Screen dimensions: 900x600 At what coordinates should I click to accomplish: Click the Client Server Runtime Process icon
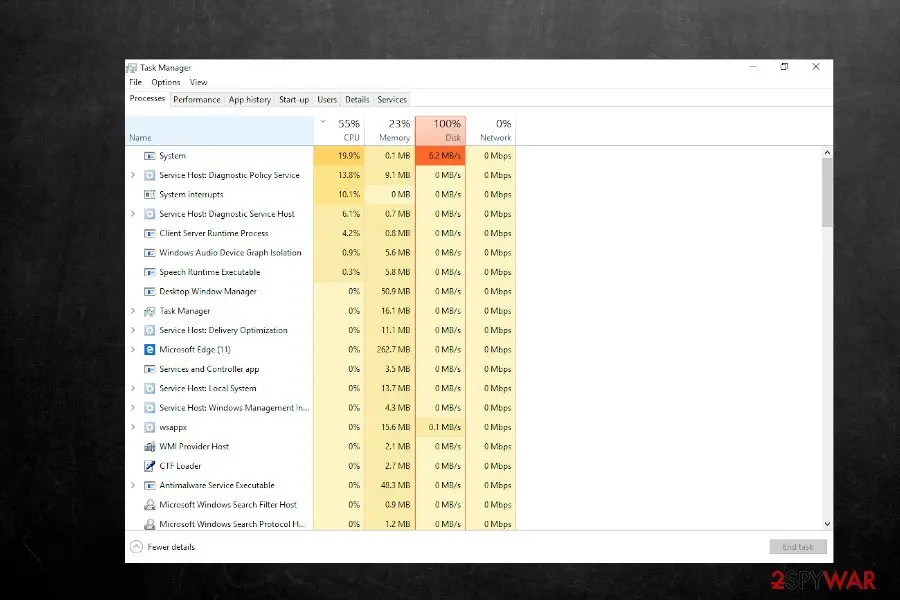pos(149,233)
